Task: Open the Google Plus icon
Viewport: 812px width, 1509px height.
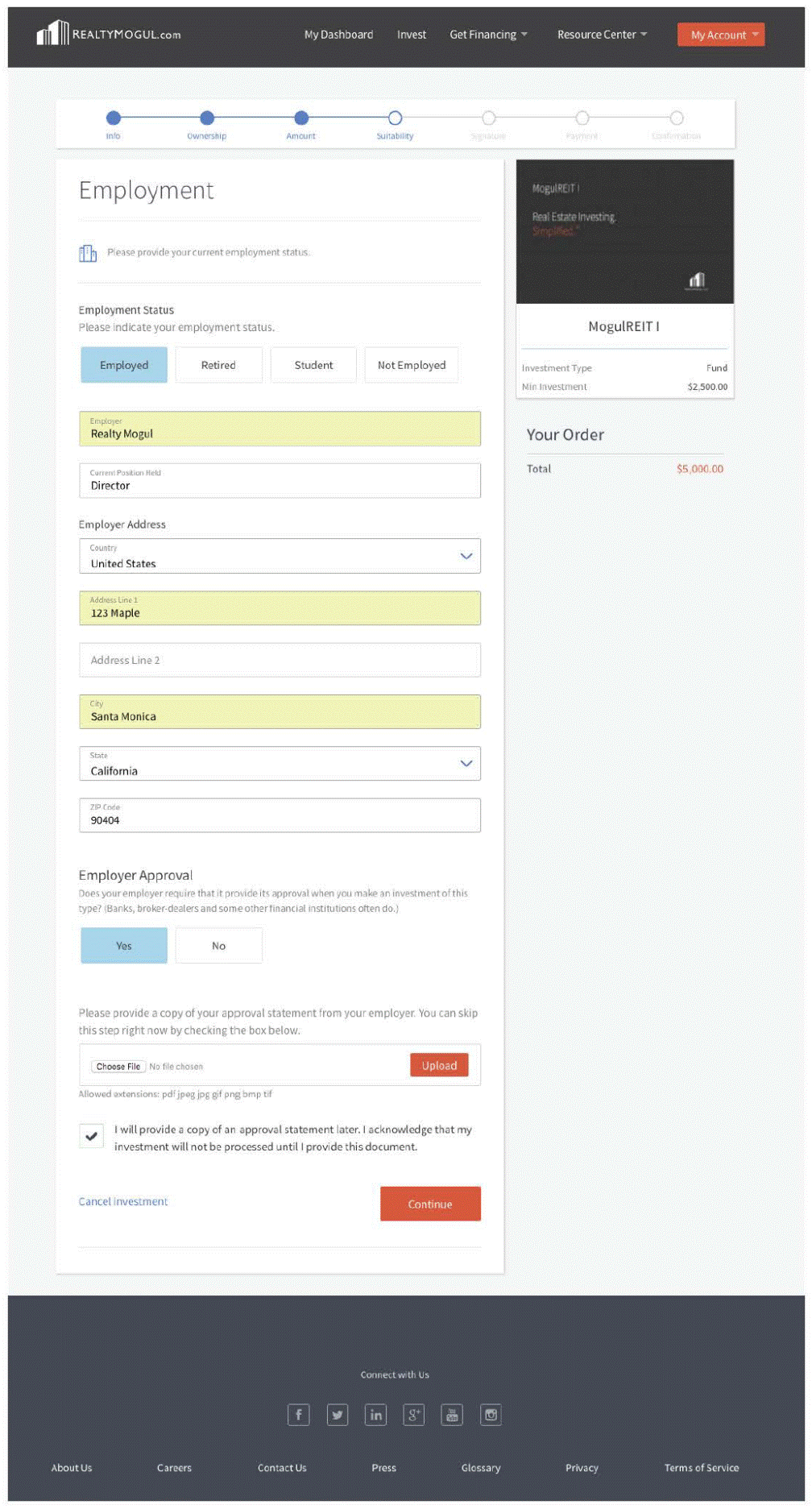Action: (x=414, y=1415)
